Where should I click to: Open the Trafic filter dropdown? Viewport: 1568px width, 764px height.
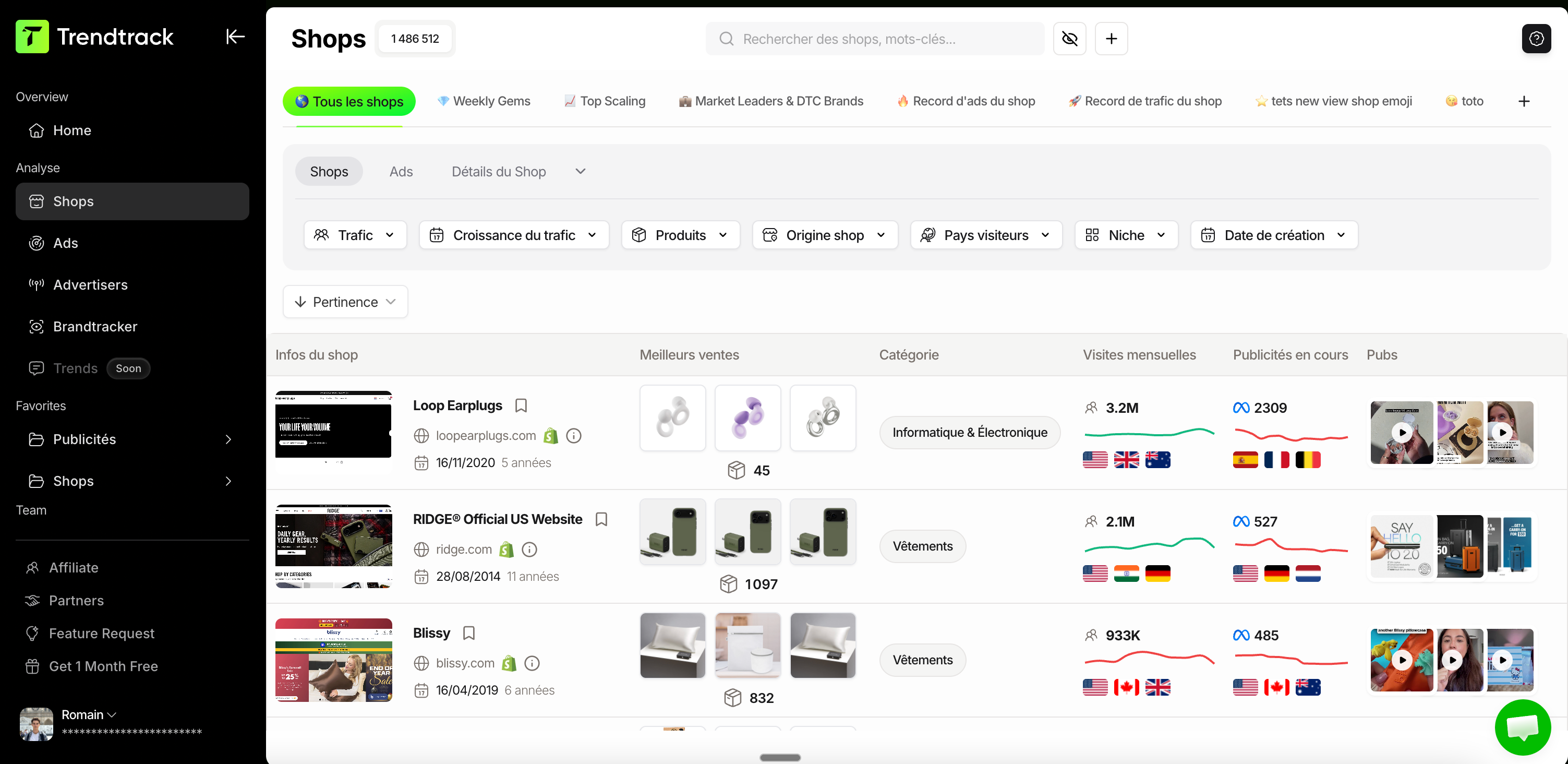[354, 235]
